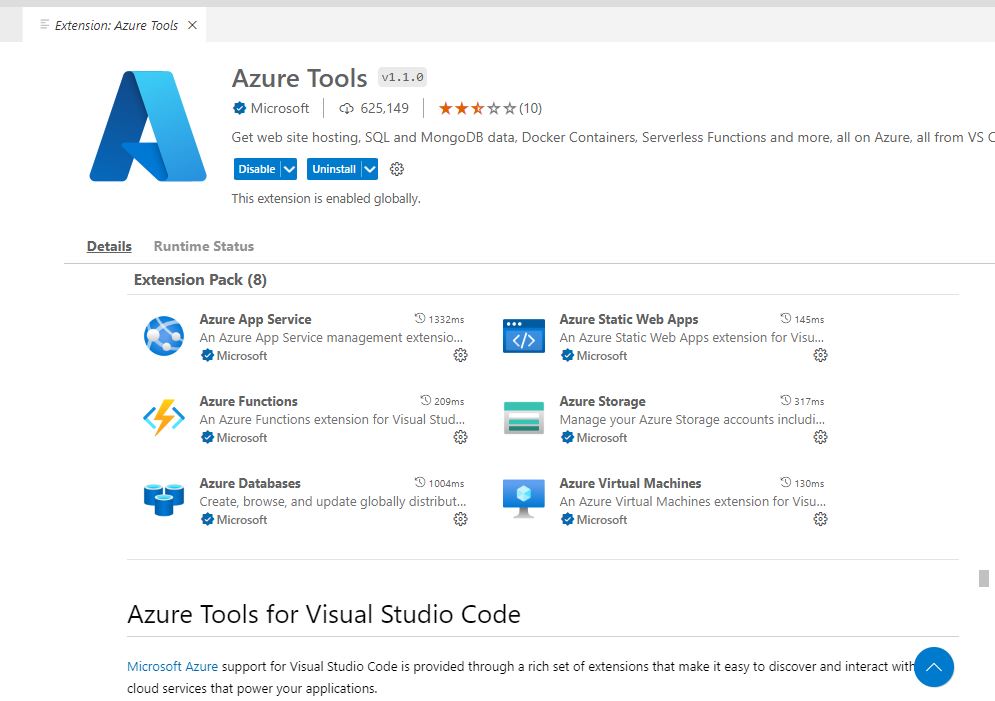The height and width of the screenshot is (701, 995).
Task: Switch to the Details tab
Action: 109,246
